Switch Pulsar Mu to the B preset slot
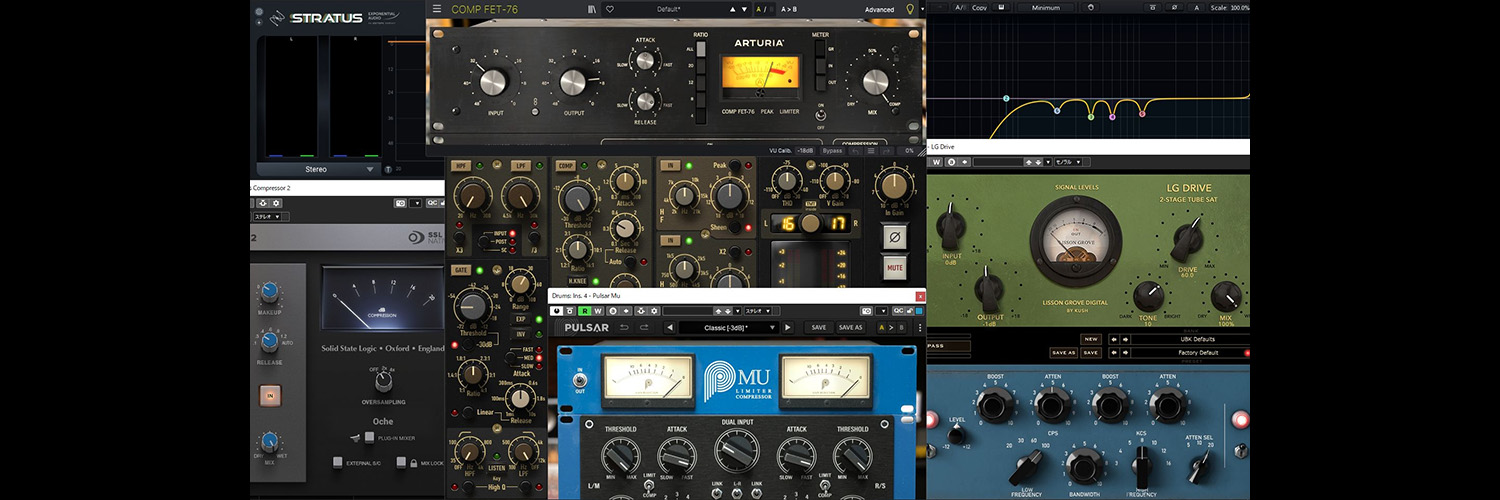Image resolution: width=1500 pixels, height=500 pixels. pyautogui.click(x=901, y=327)
